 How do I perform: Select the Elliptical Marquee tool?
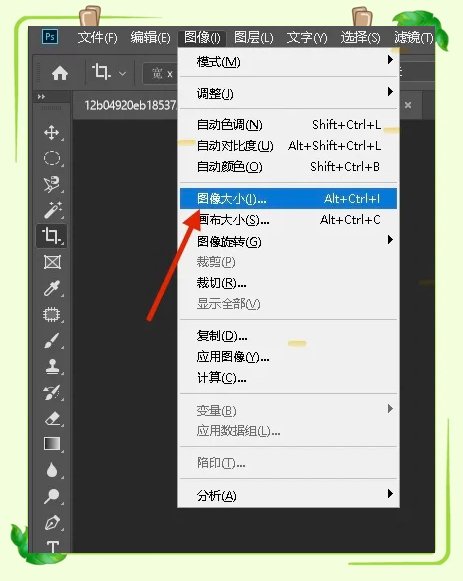tap(51, 158)
